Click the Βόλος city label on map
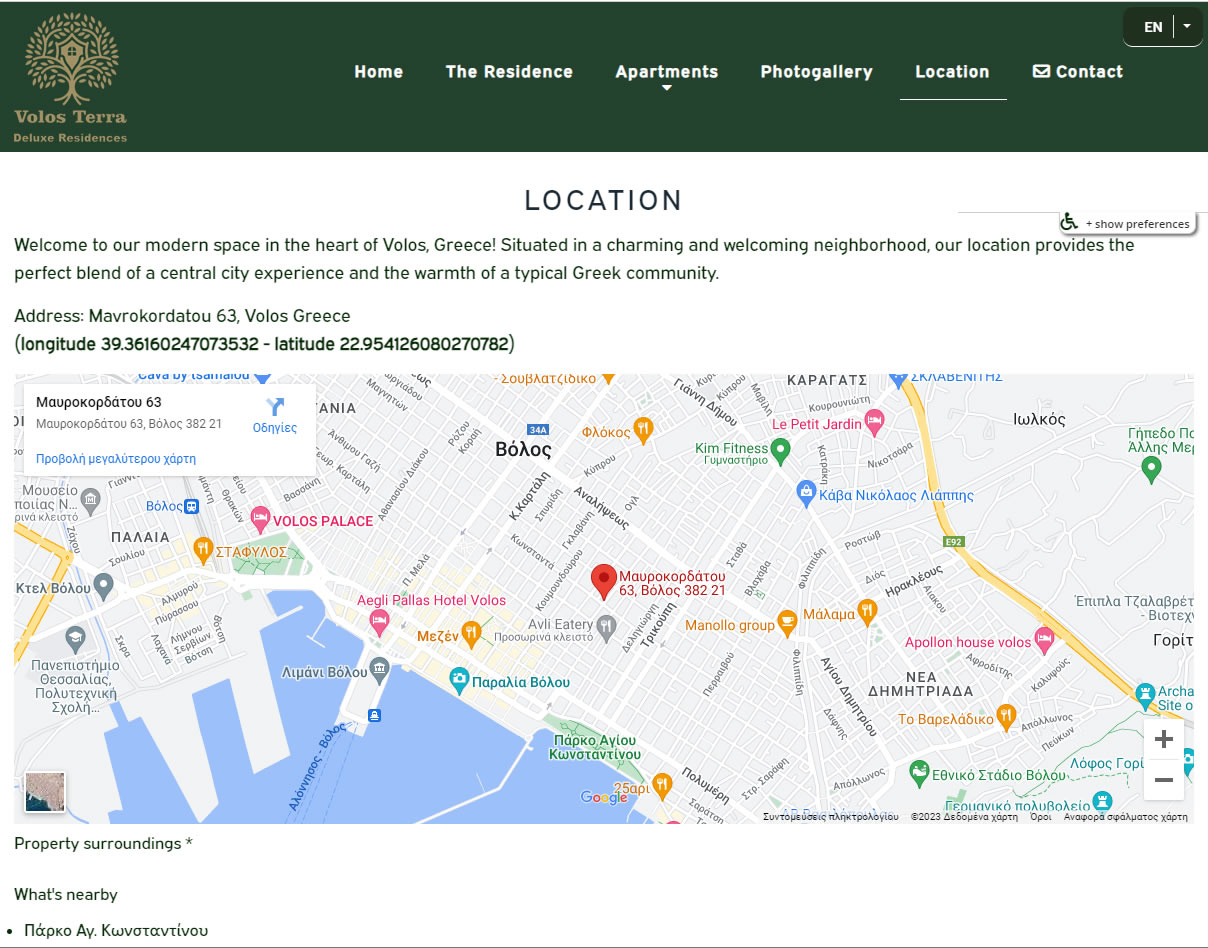Screen dimensions: 1208x948 coord(523,450)
